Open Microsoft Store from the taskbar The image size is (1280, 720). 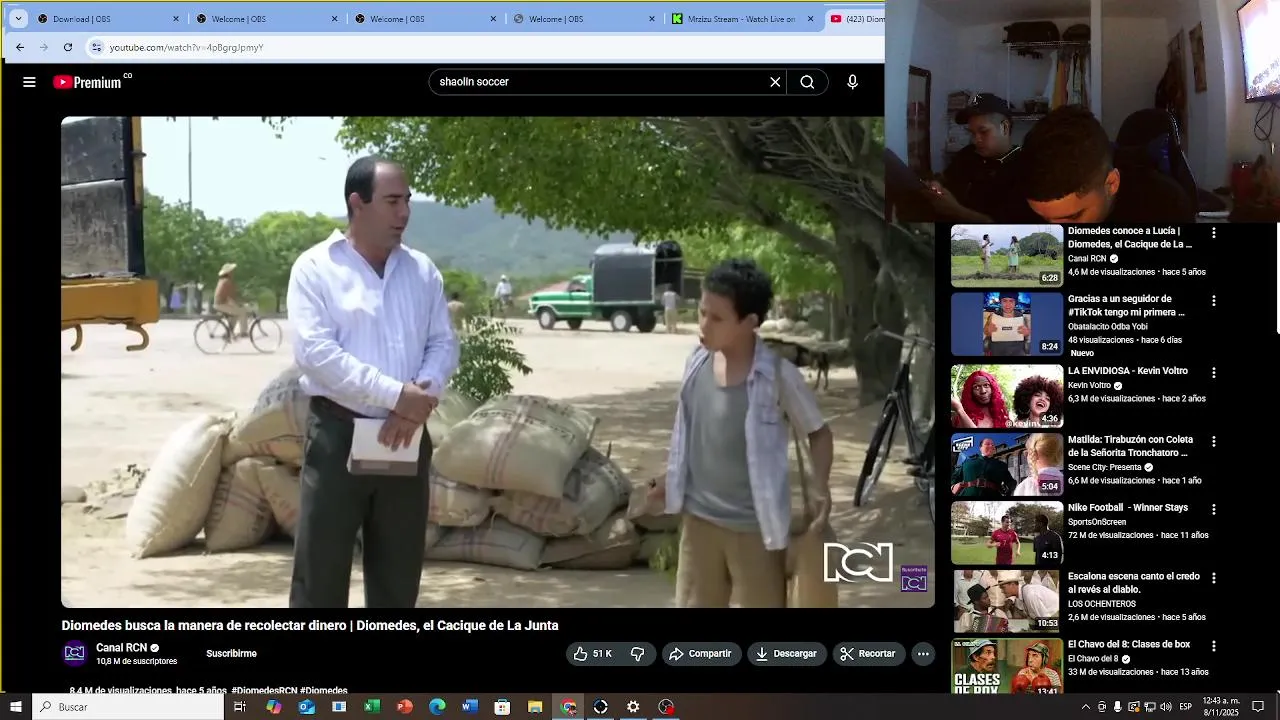(x=502, y=707)
